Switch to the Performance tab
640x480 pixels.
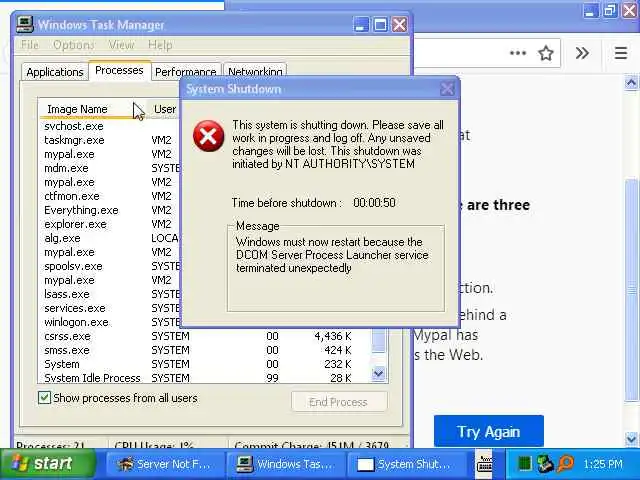click(186, 72)
